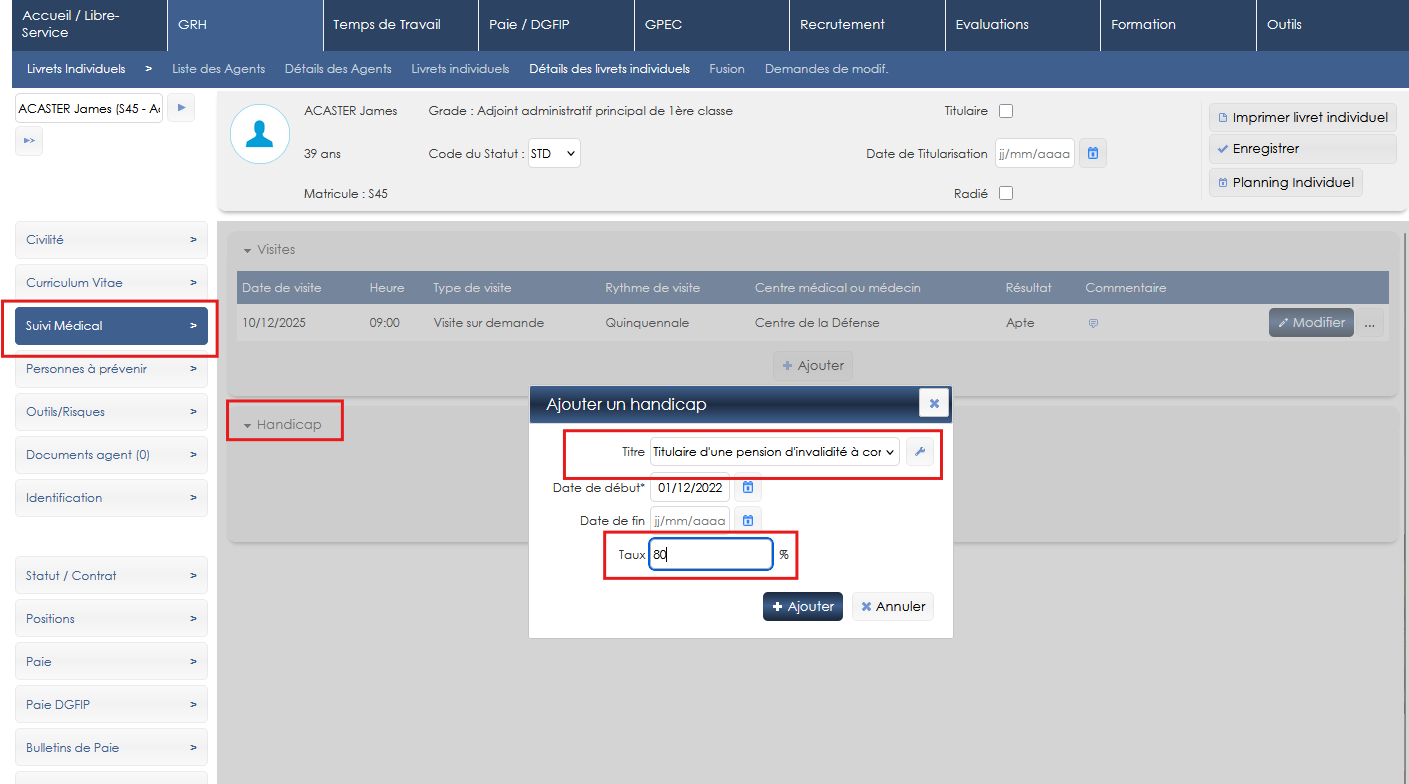Image resolution: width=1409 pixels, height=784 pixels.
Task: Toggle the Radié checkbox
Action: tap(1006, 194)
